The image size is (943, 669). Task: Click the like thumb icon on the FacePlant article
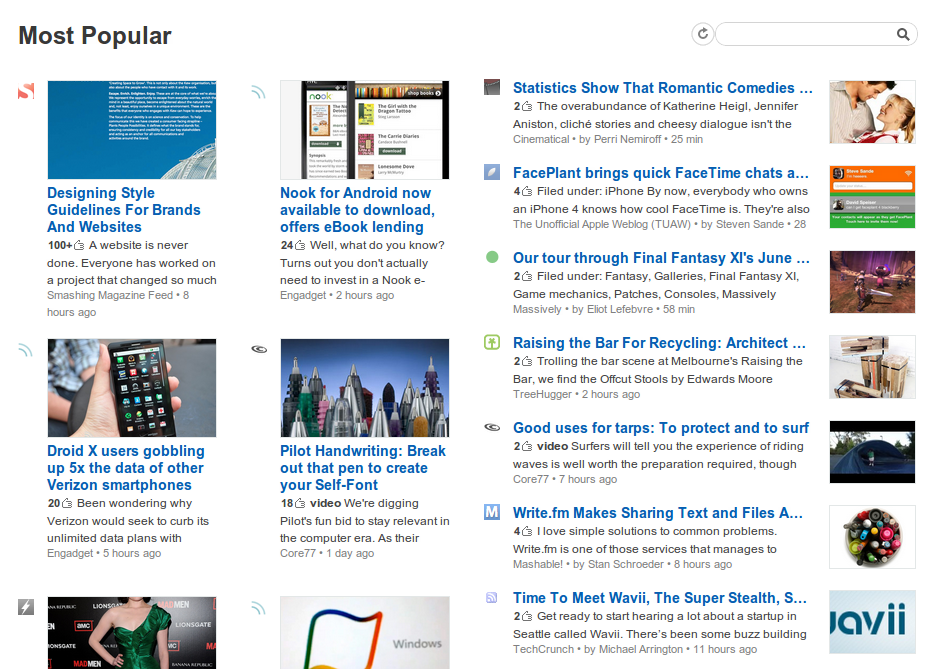point(527,191)
